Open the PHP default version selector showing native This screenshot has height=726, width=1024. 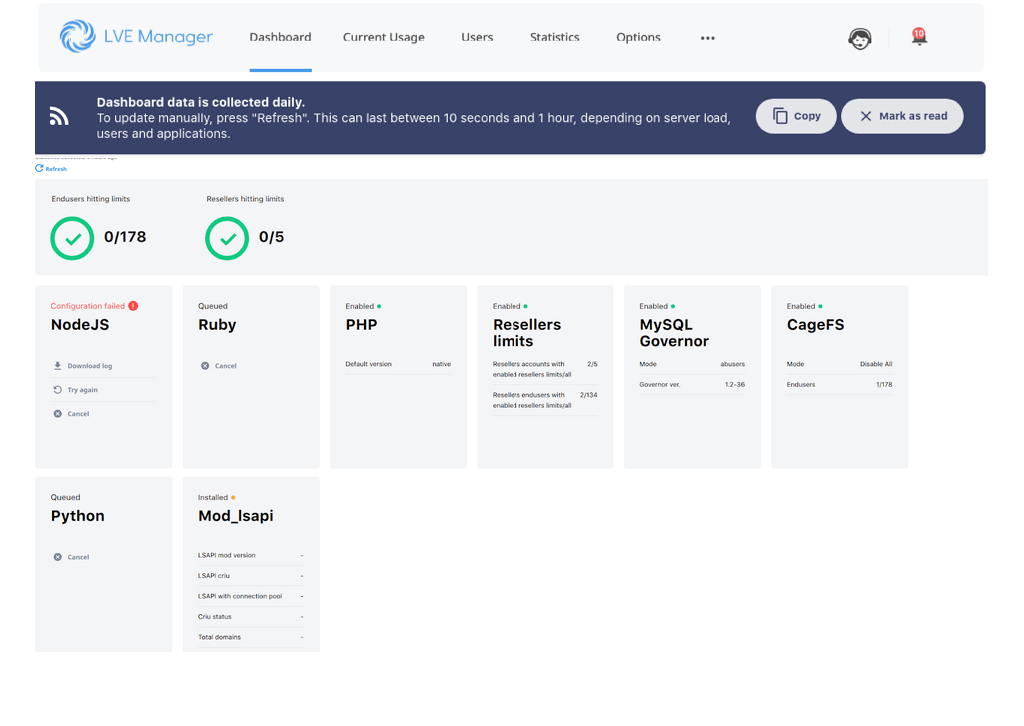point(441,364)
